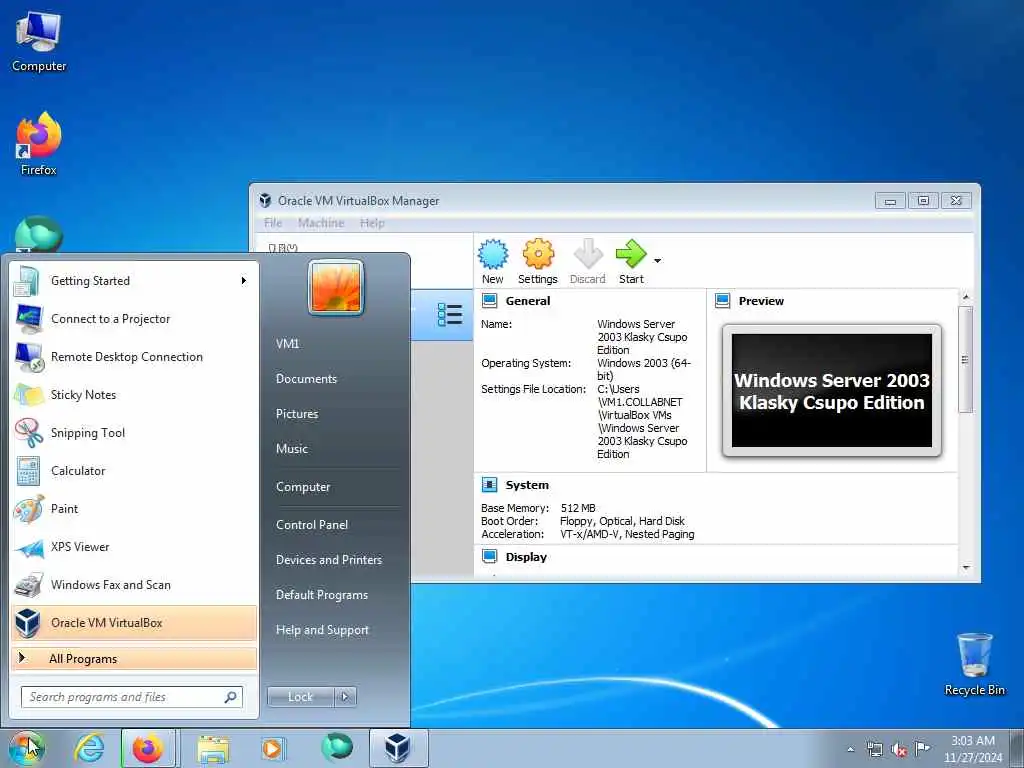This screenshot has width=1024, height=768.
Task: Click the Action Center flag icon
Action: tap(922, 749)
